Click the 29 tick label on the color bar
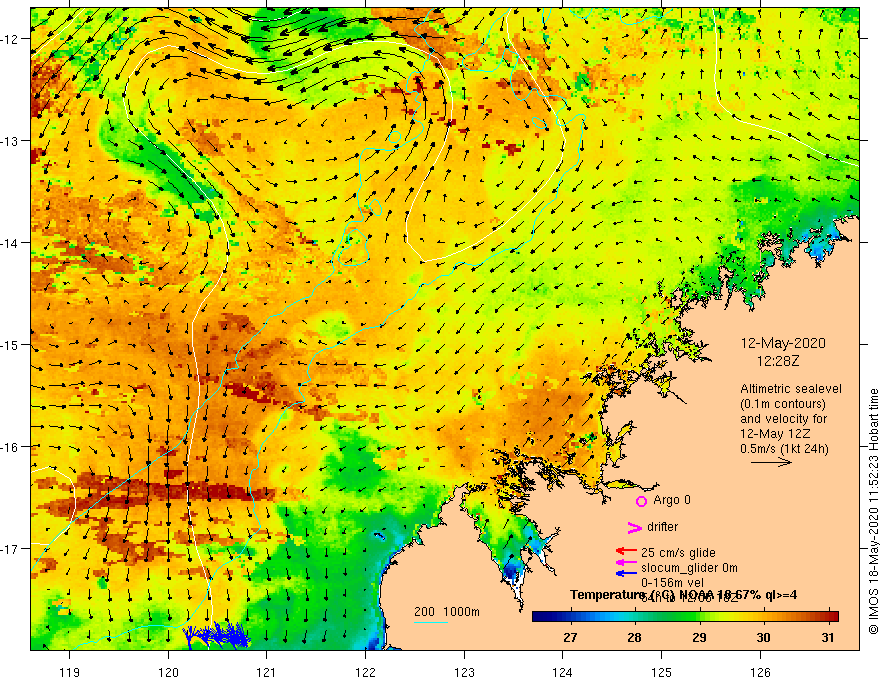The height and width of the screenshot is (680, 880). (699, 637)
